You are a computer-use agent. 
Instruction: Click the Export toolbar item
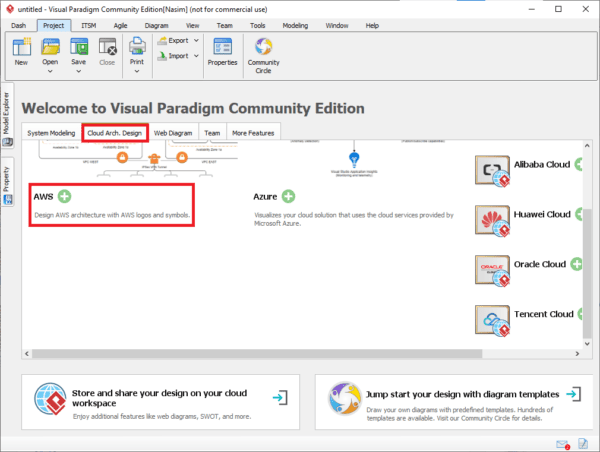[178, 41]
